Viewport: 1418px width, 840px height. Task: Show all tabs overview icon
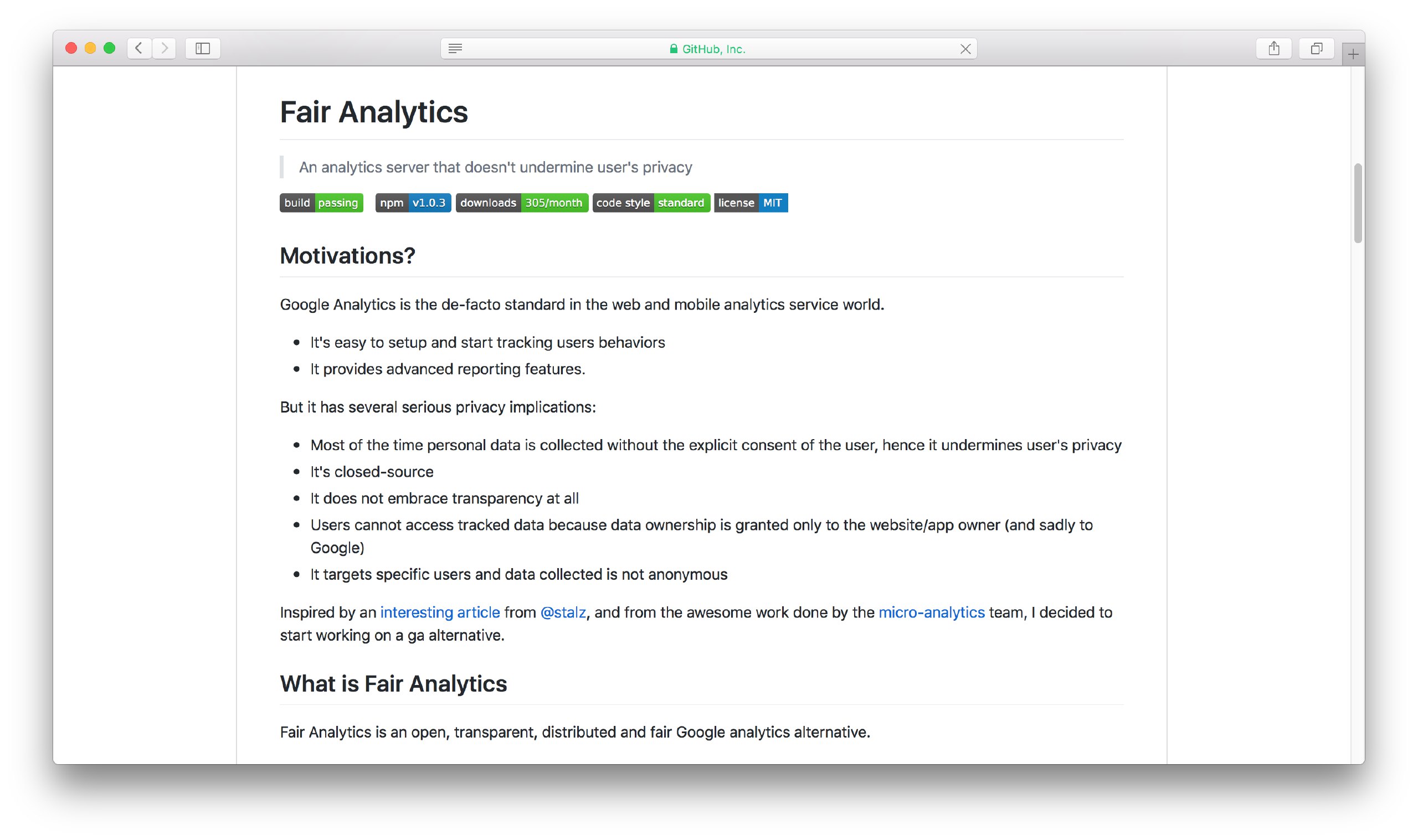pyautogui.click(x=1316, y=49)
